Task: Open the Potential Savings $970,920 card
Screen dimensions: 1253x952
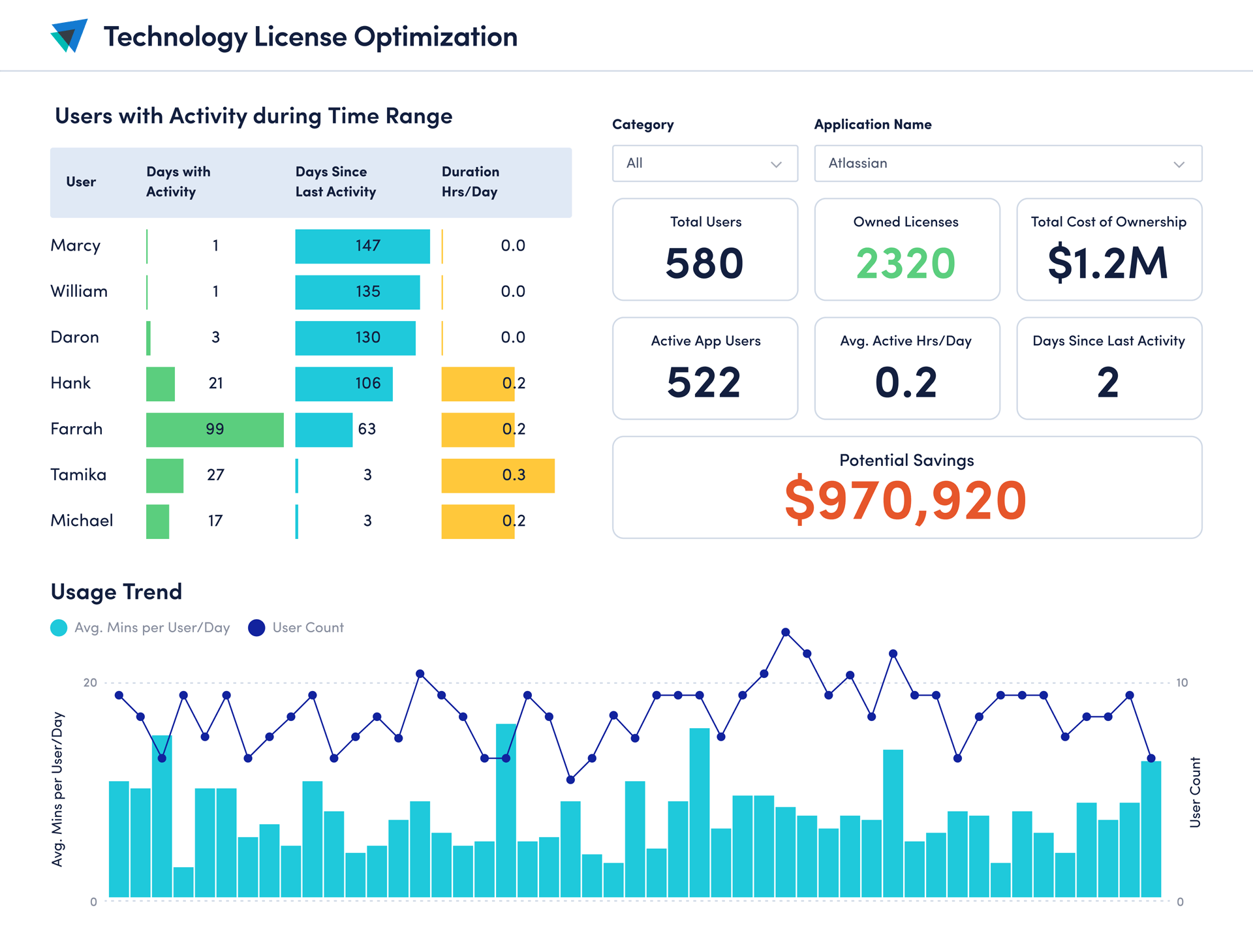Action: [906, 487]
